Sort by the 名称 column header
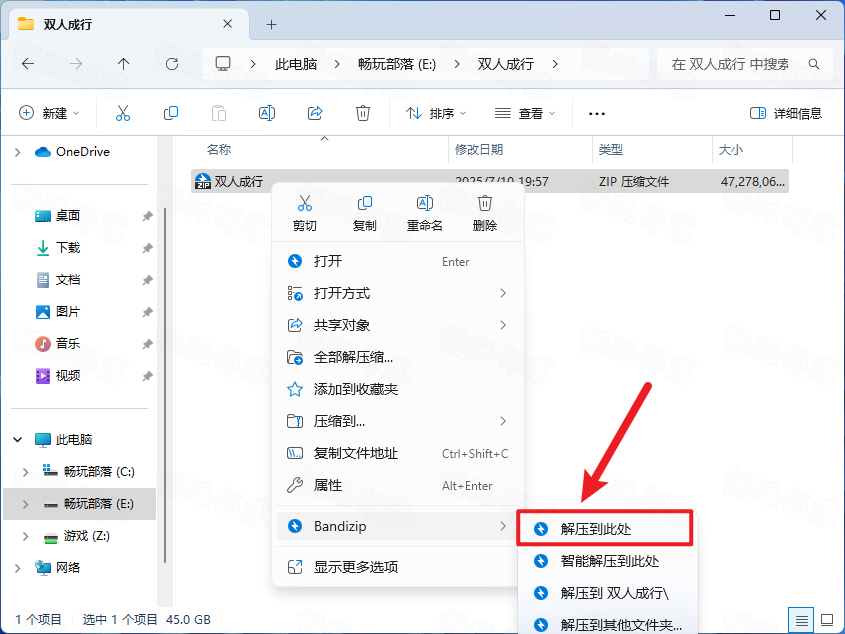The image size is (845, 634). (320, 149)
